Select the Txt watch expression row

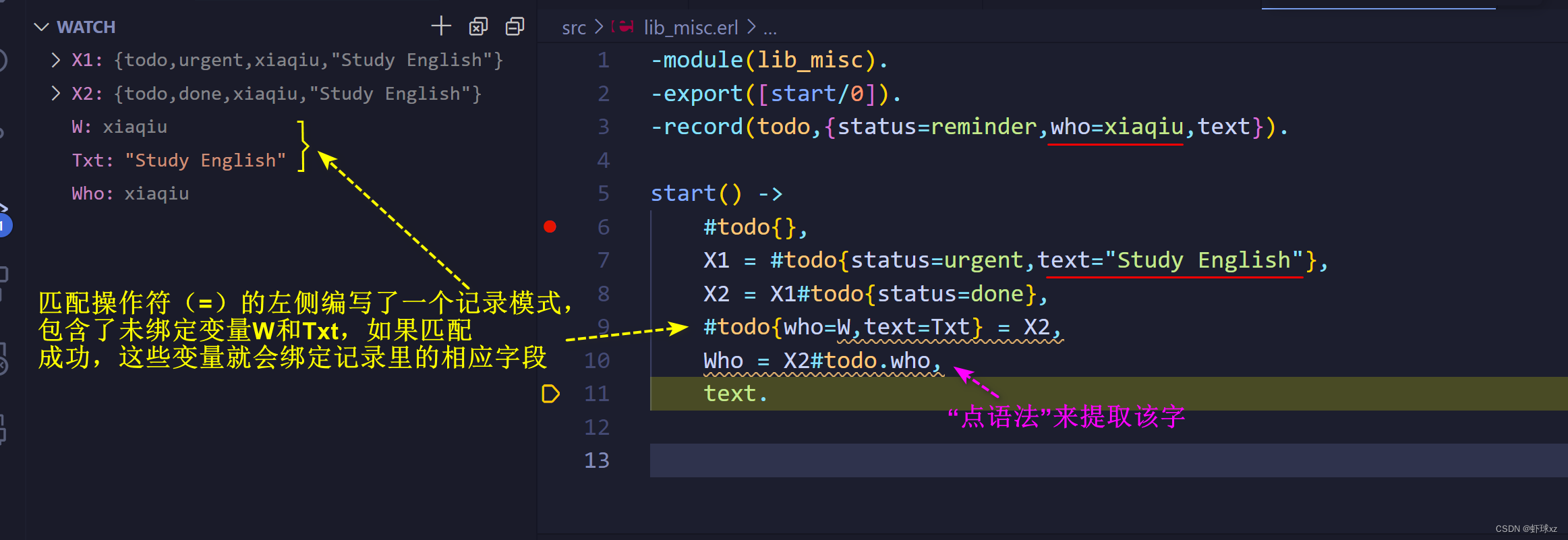point(179,160)
